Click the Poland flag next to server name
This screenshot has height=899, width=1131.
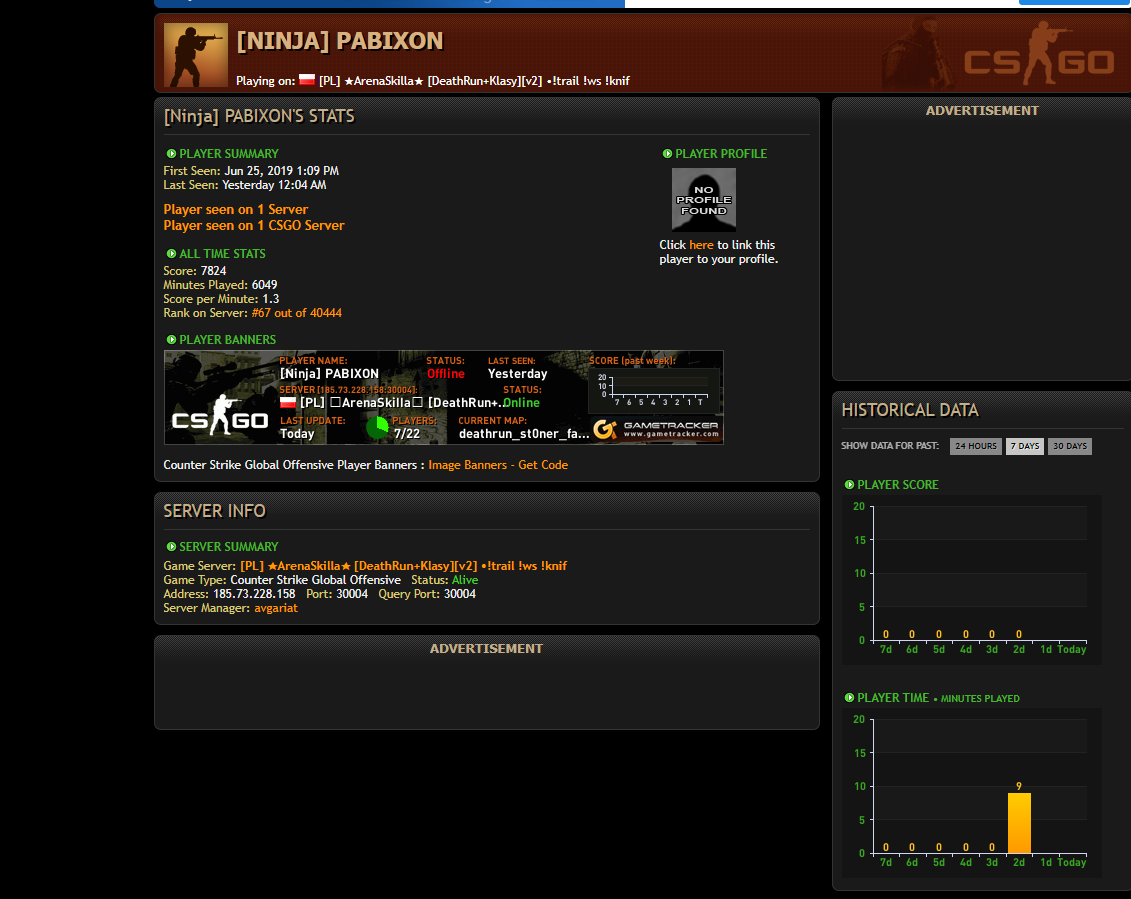(x=307, y=80)
